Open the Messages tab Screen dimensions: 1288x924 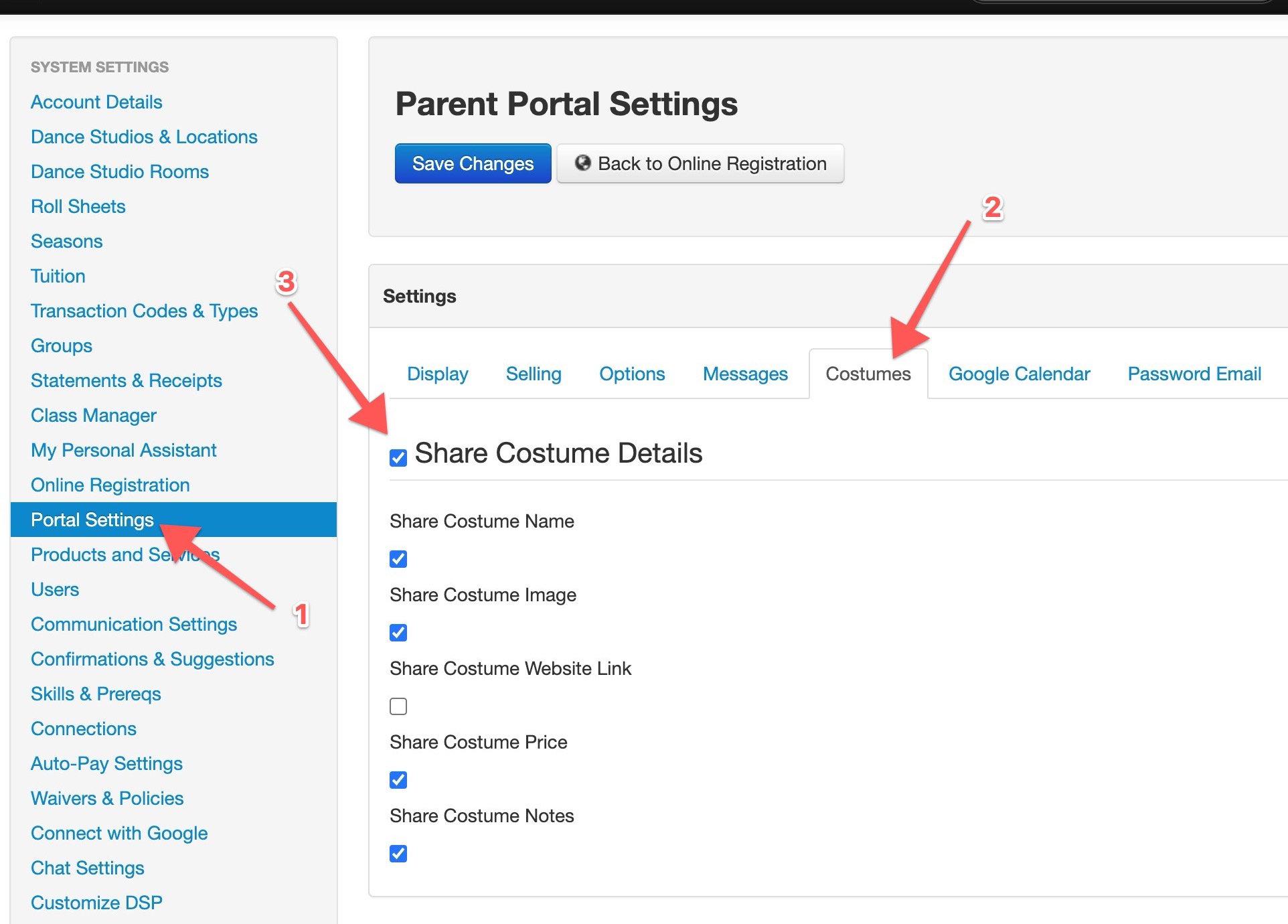click(x=745, y=374)
